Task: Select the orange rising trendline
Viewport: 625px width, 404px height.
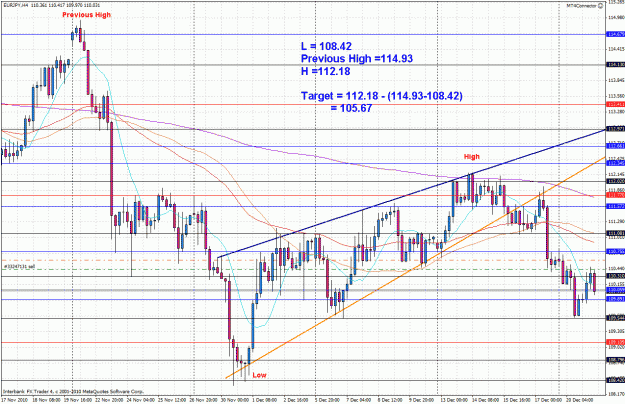Action: [x=415, y=268]
